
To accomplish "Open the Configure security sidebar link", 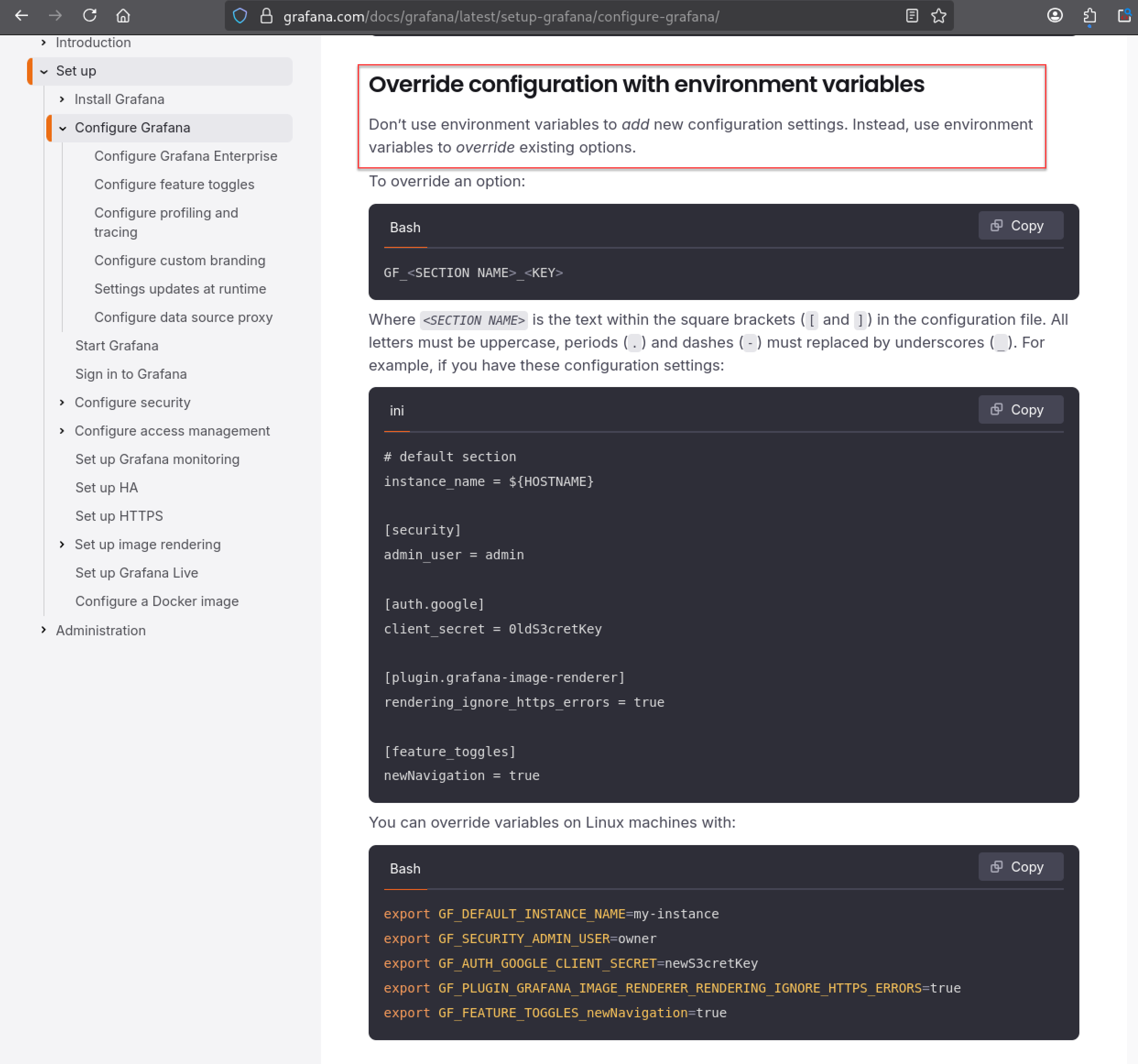I will click(x=132, y=403).
